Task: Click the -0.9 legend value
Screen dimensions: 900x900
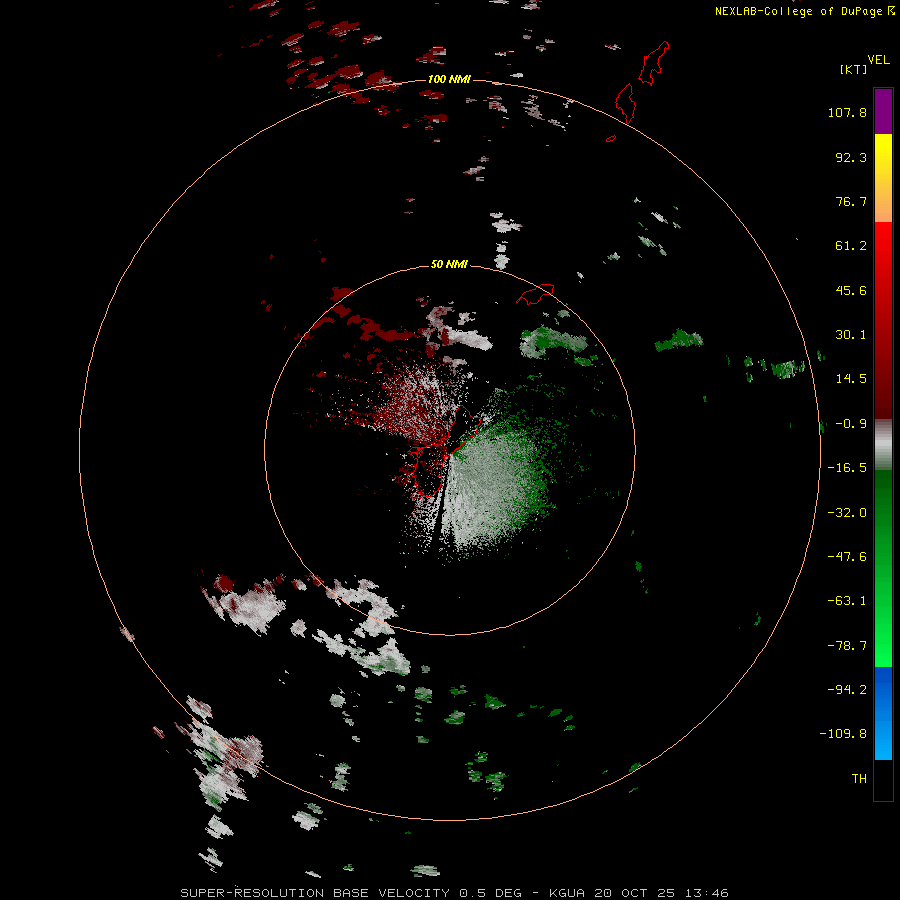Action: (851, 424)
